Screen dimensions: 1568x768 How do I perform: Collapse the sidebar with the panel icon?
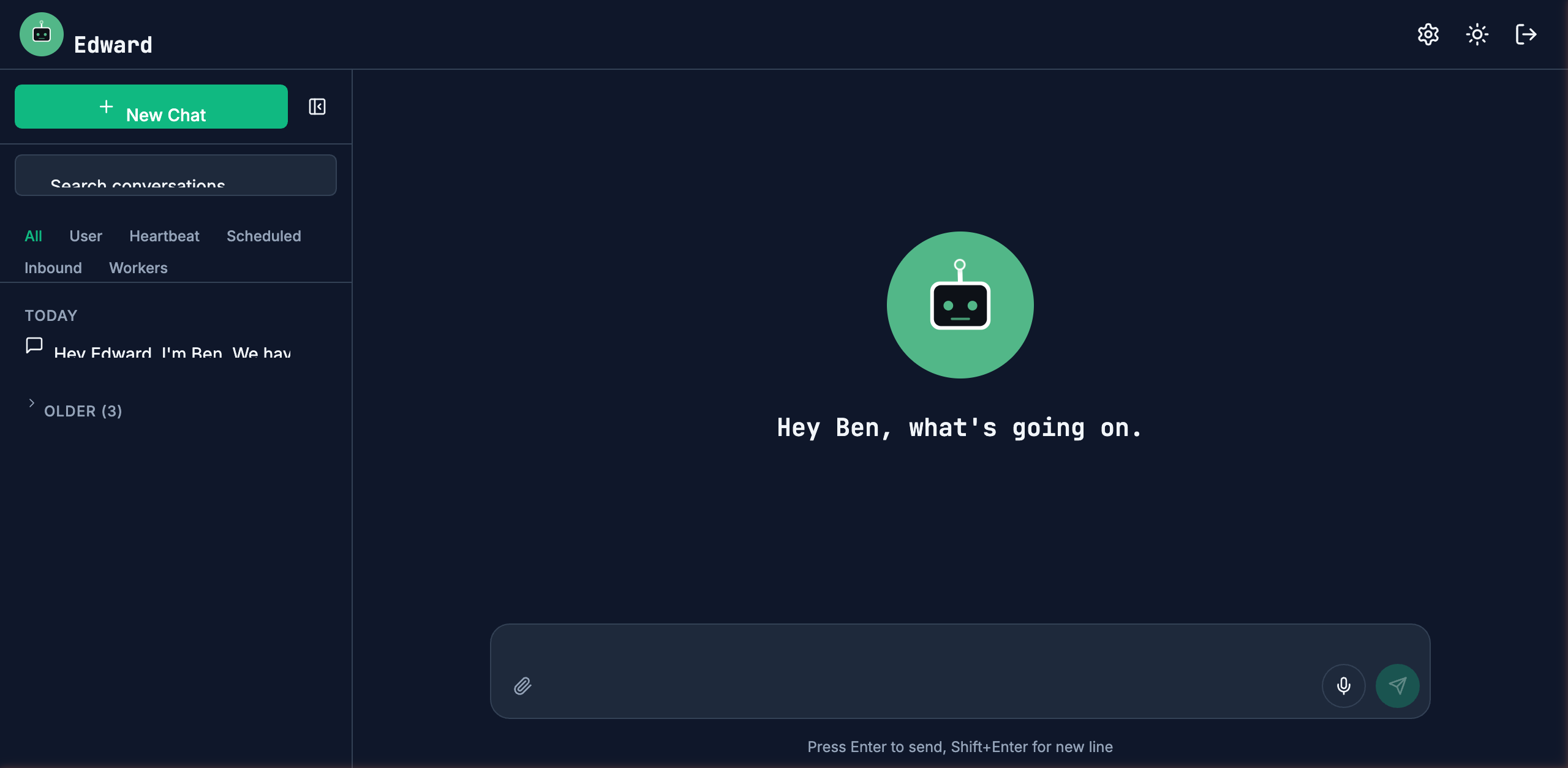tap(317, 107)
